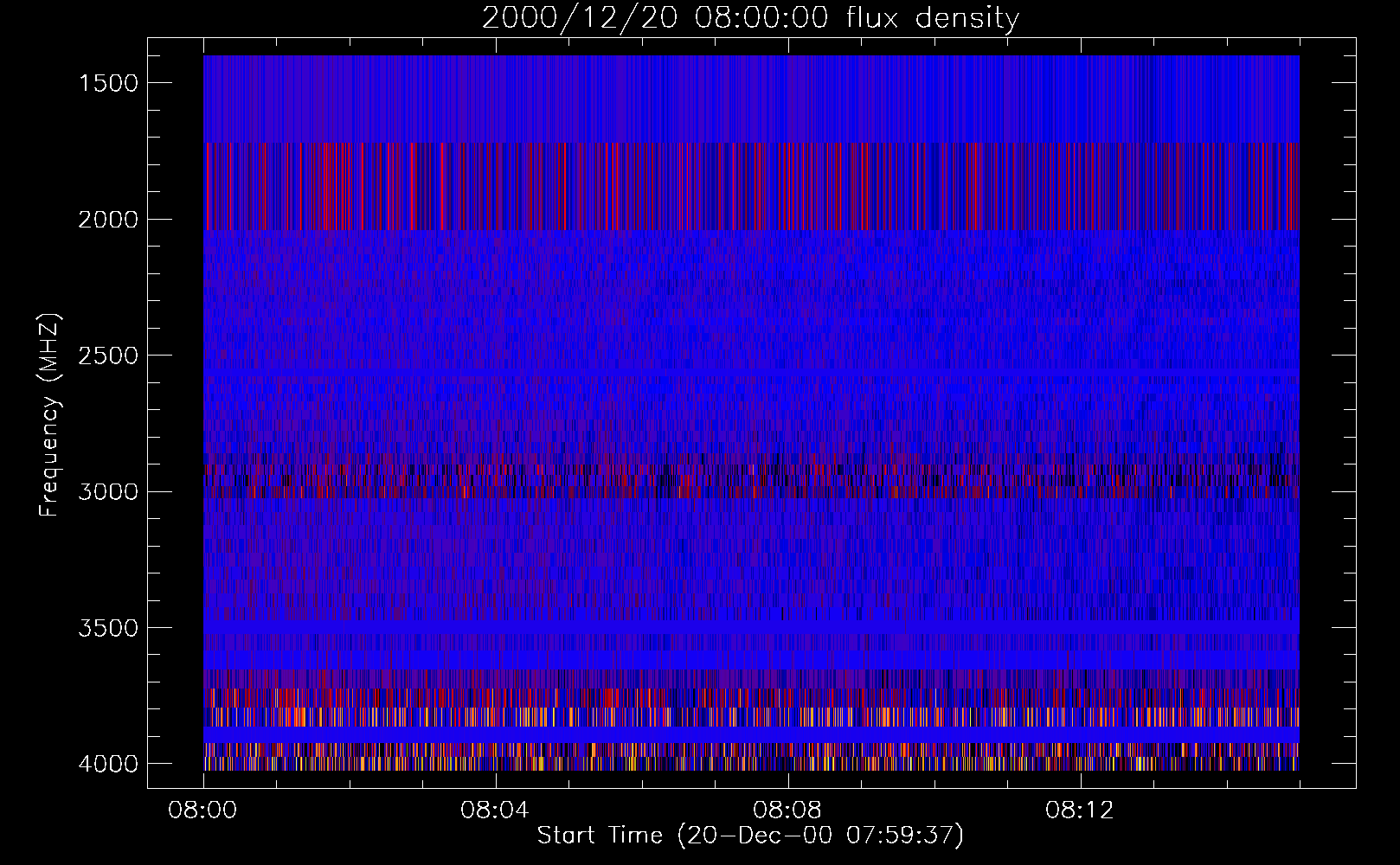Select the 4000 frequency tick label
Screen dimensions: 1400x865
pos(108,764)
